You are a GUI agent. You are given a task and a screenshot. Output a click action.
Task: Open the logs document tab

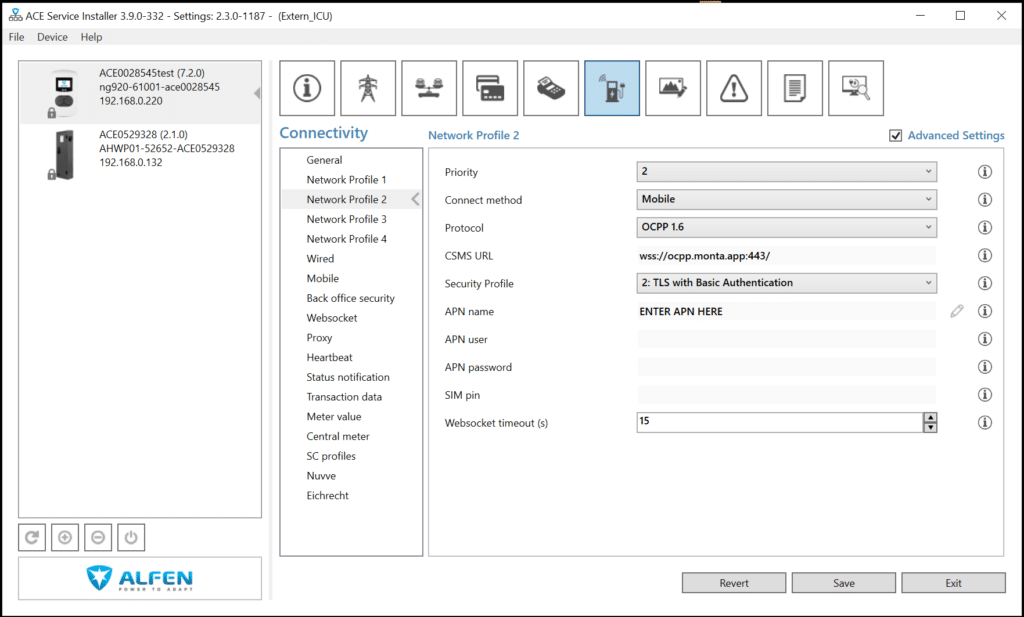[x=795, y=88]
